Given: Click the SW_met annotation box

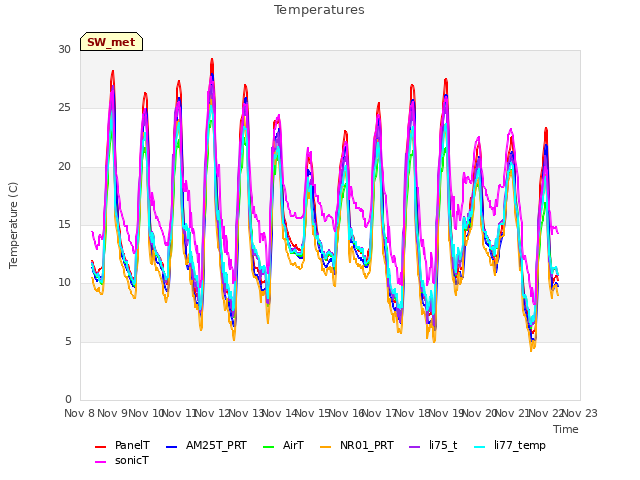Looking at the screenshot, I should pyautogui.click(x=111, y=42).
